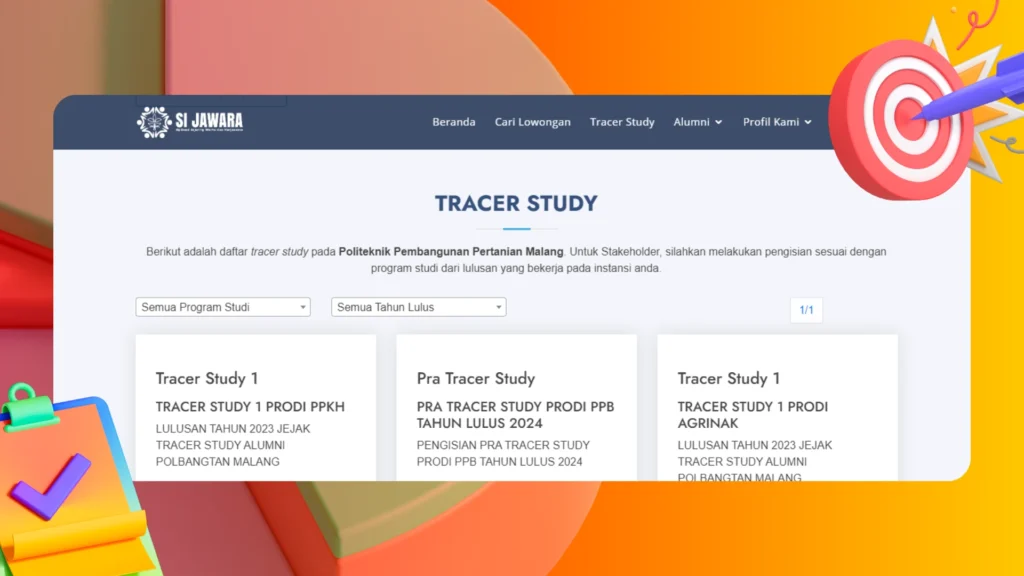Open PRA TRACER STUDY PRODI PPB TAHUN LULUS 2024
The image size is (1024, 576).
(x=515, y=415)
